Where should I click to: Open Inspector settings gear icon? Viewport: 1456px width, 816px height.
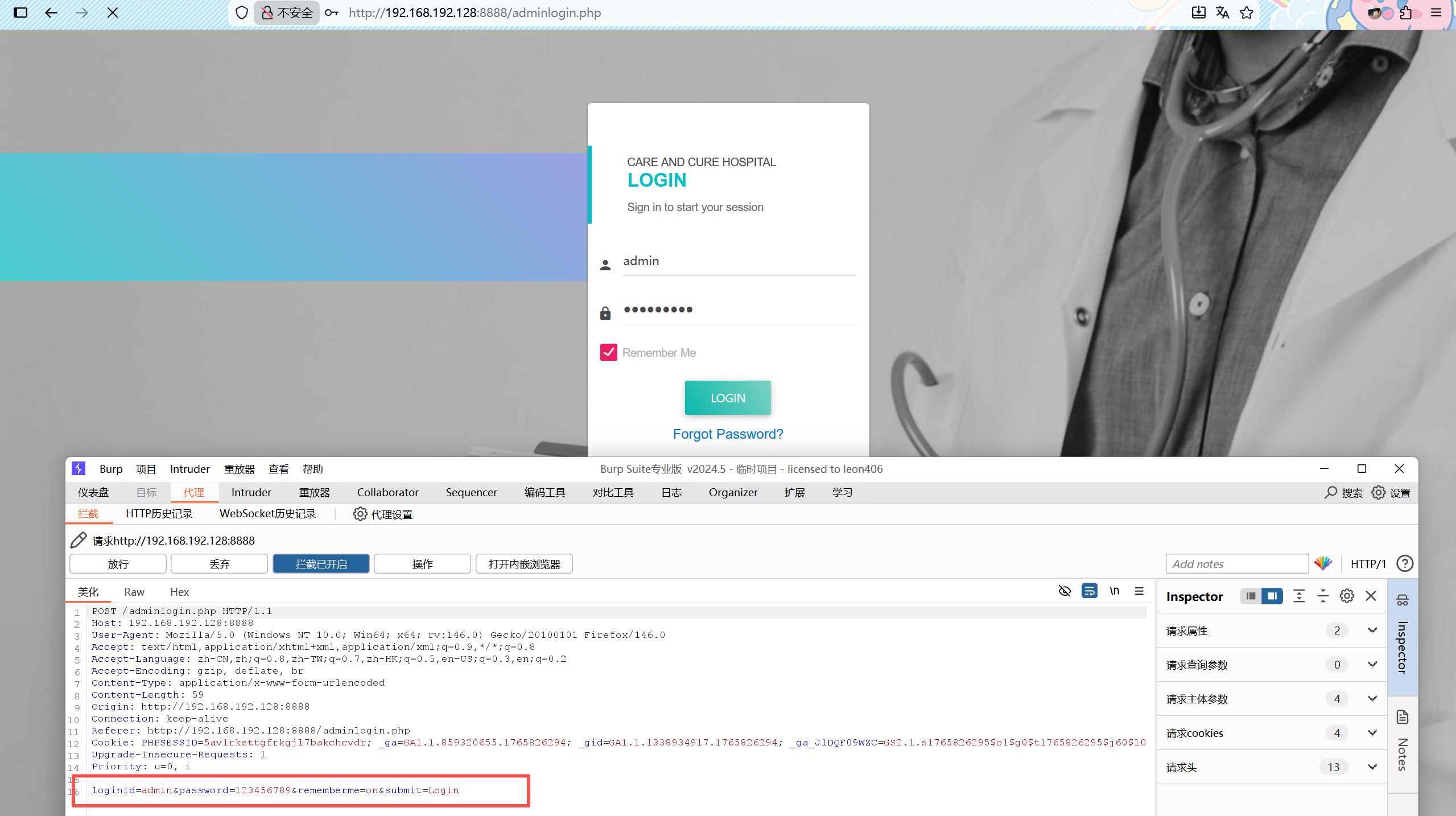(x=1346, y=596)
